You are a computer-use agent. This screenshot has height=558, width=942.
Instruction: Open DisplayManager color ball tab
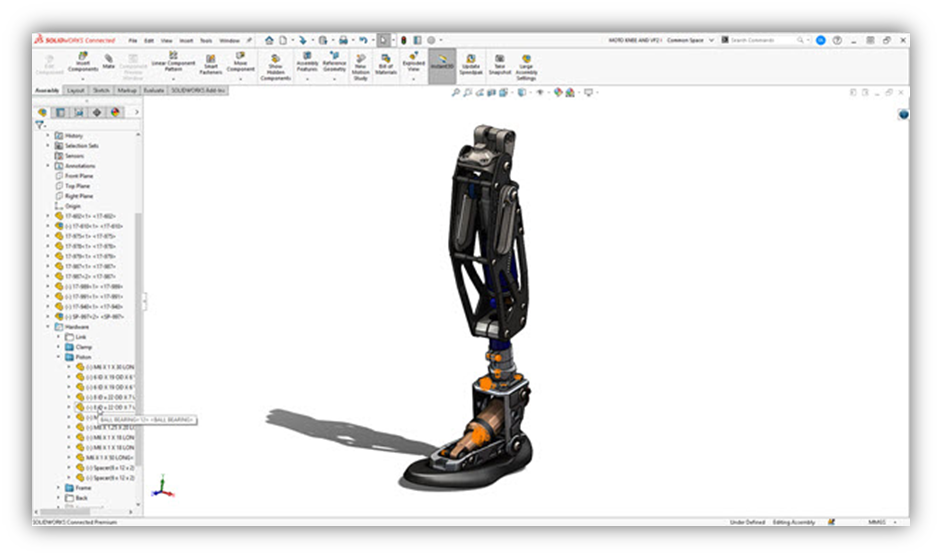coord(115,112)
